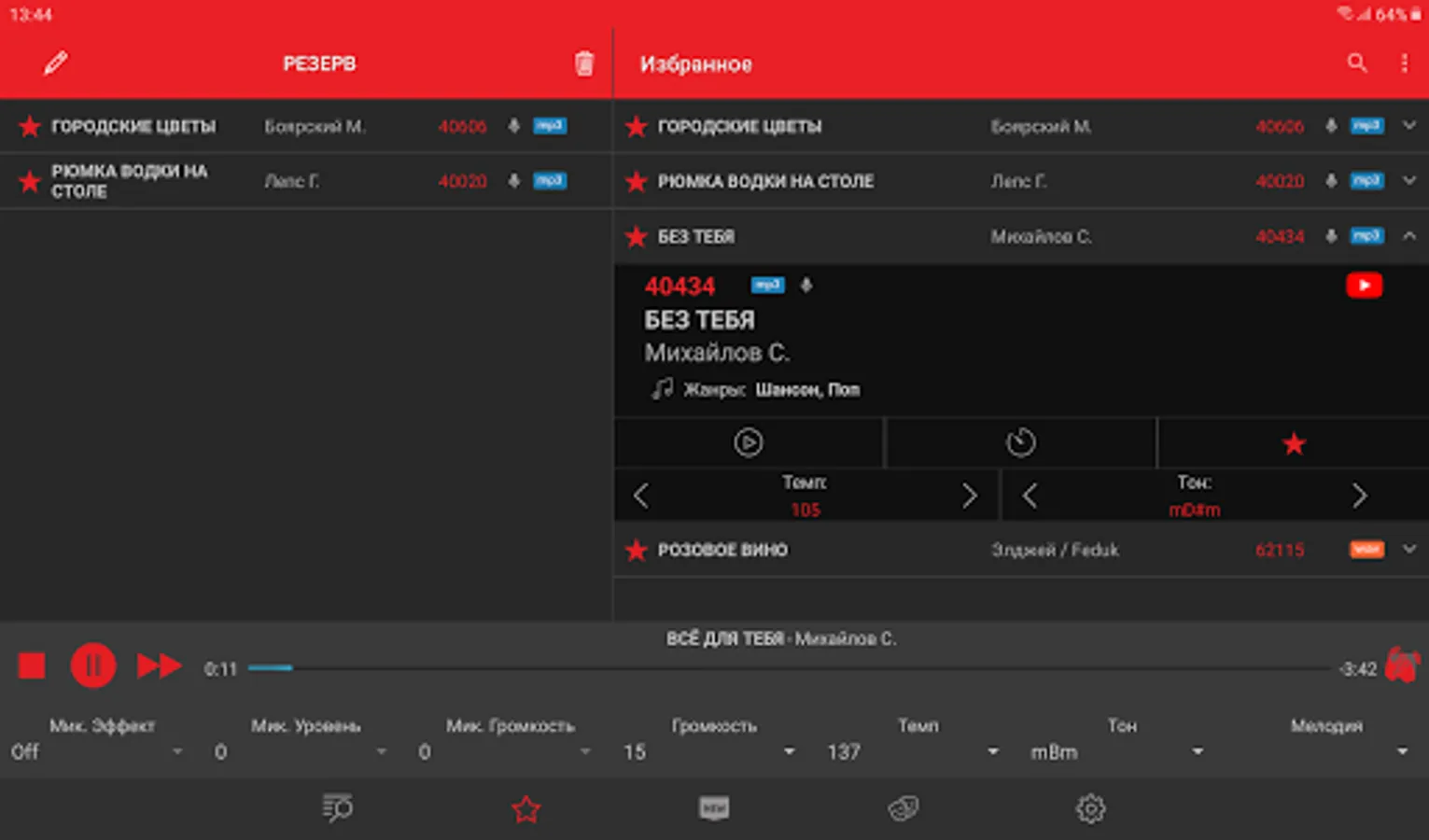
Task: Open the player Темп dropdown showing 137
Action: (x=914, y=752)
